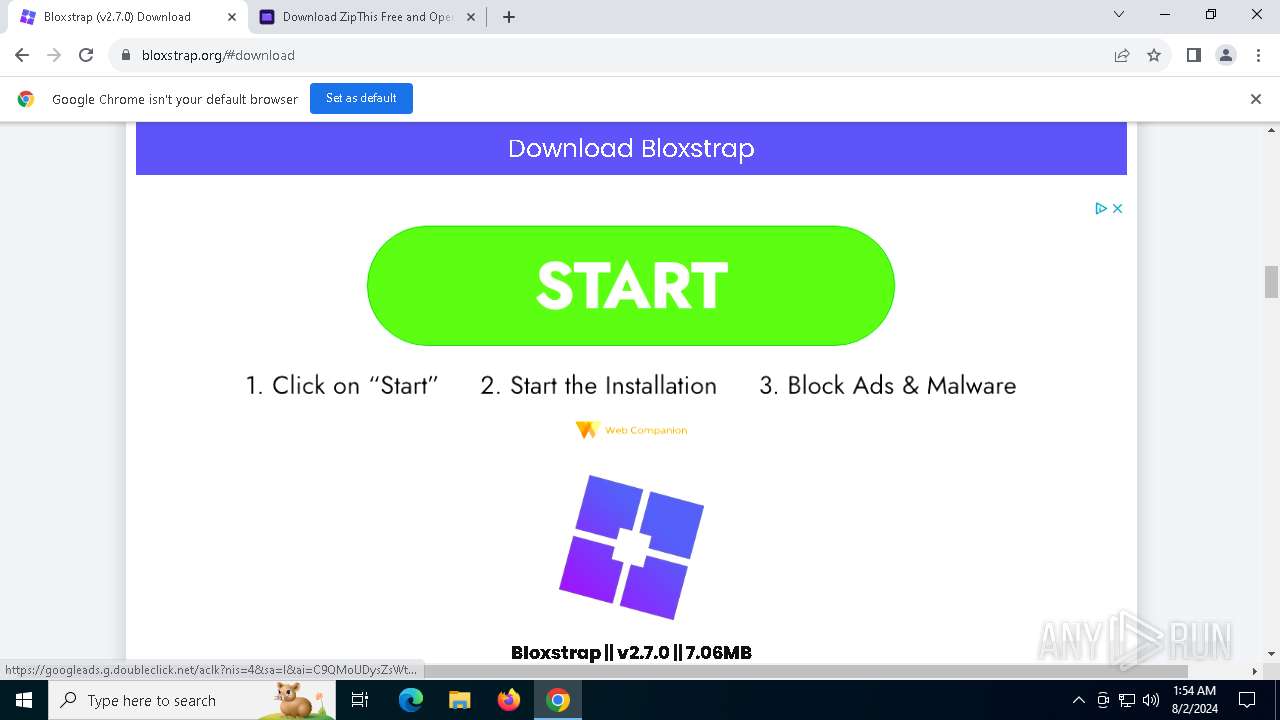Viewport: 1280px width, 720px height.
Task: Switch to the Bloxstrap (v2.7.0) Download tab
Action: tap(117, 17)
